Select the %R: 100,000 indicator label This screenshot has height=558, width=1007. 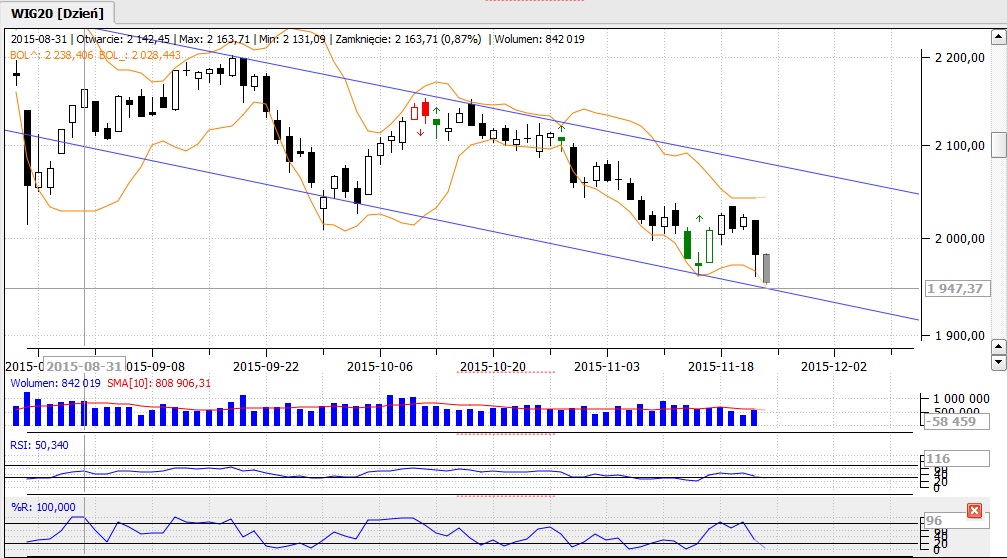point(43,507)
